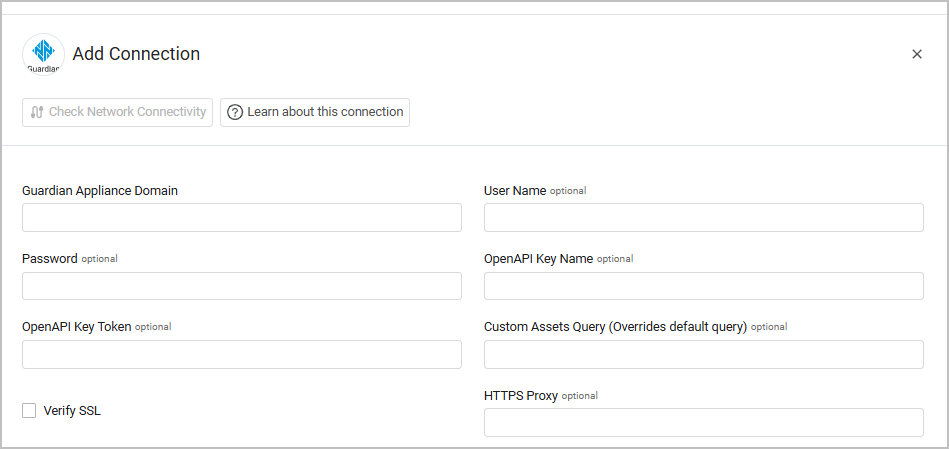Click the Guardian Appliance Domain label

[100, 190]
